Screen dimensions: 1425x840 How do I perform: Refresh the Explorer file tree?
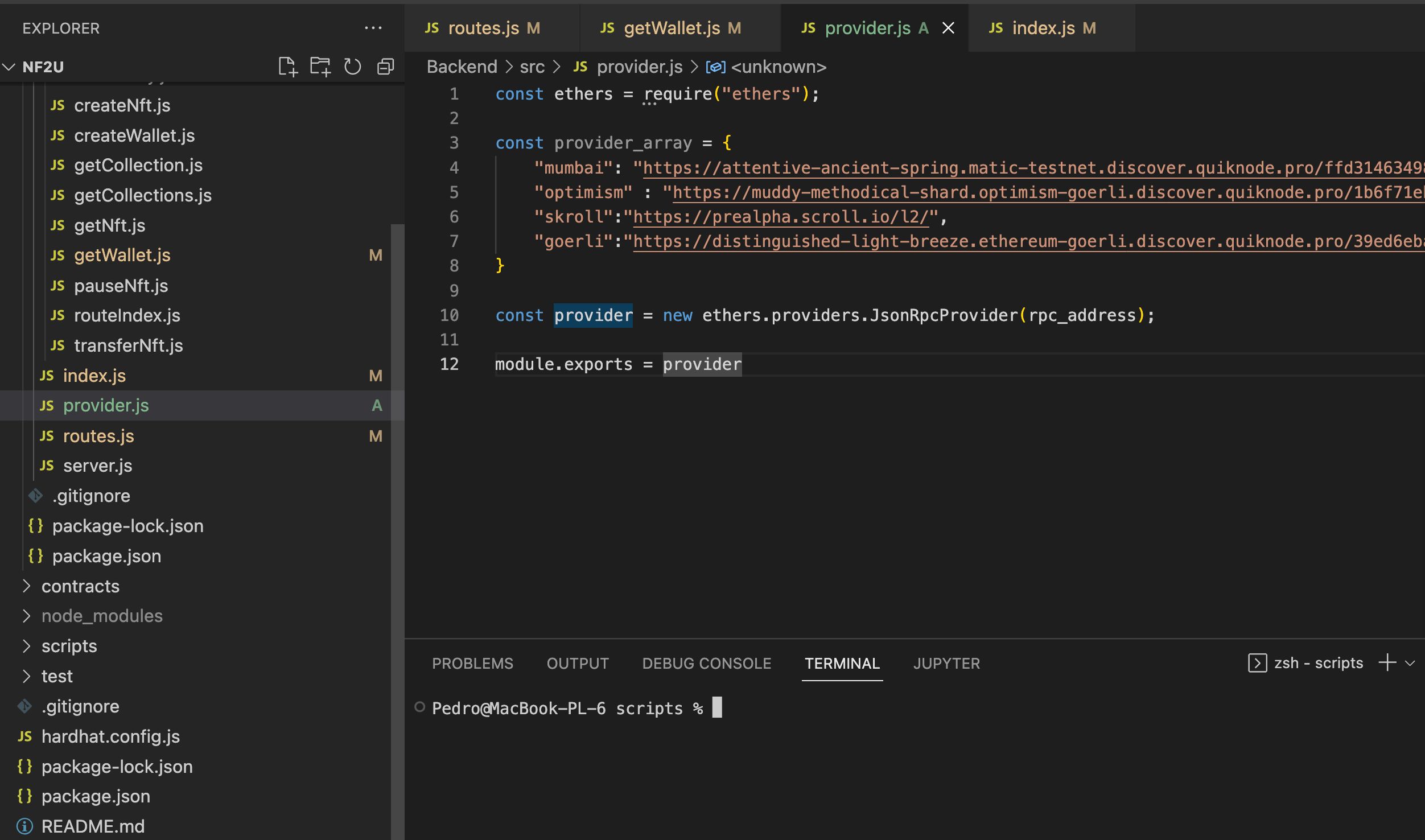(353, 67)
